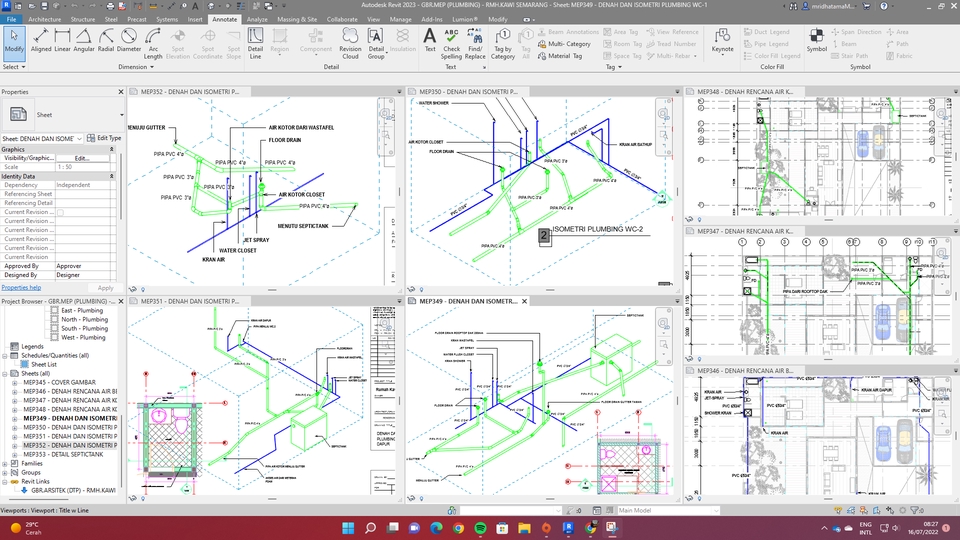Select the Revit Links tree node
Viewport: 960px width, 540px height.
(36, 481)
